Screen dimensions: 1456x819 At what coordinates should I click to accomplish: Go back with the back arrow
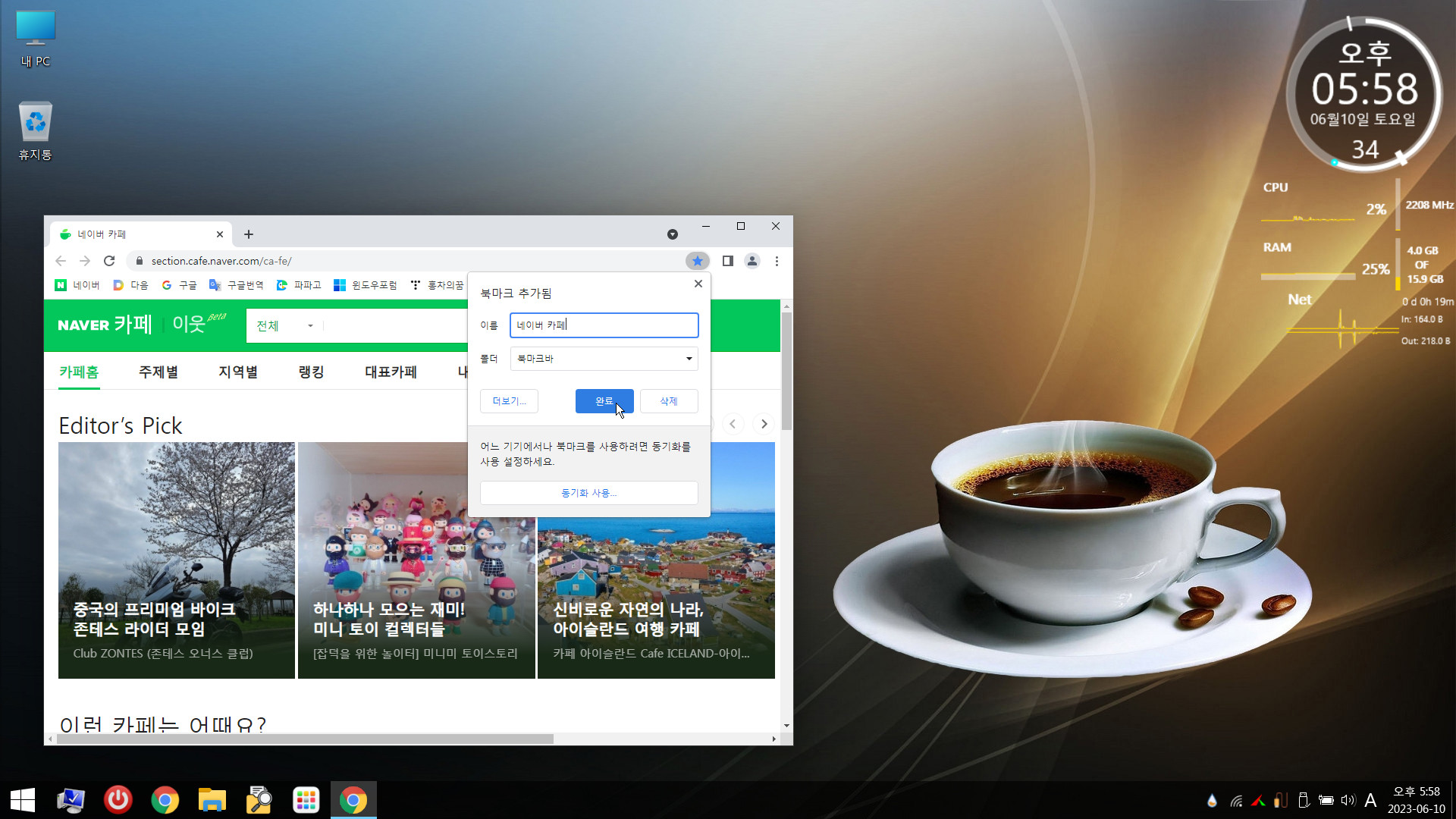click(x=61, y=261)
